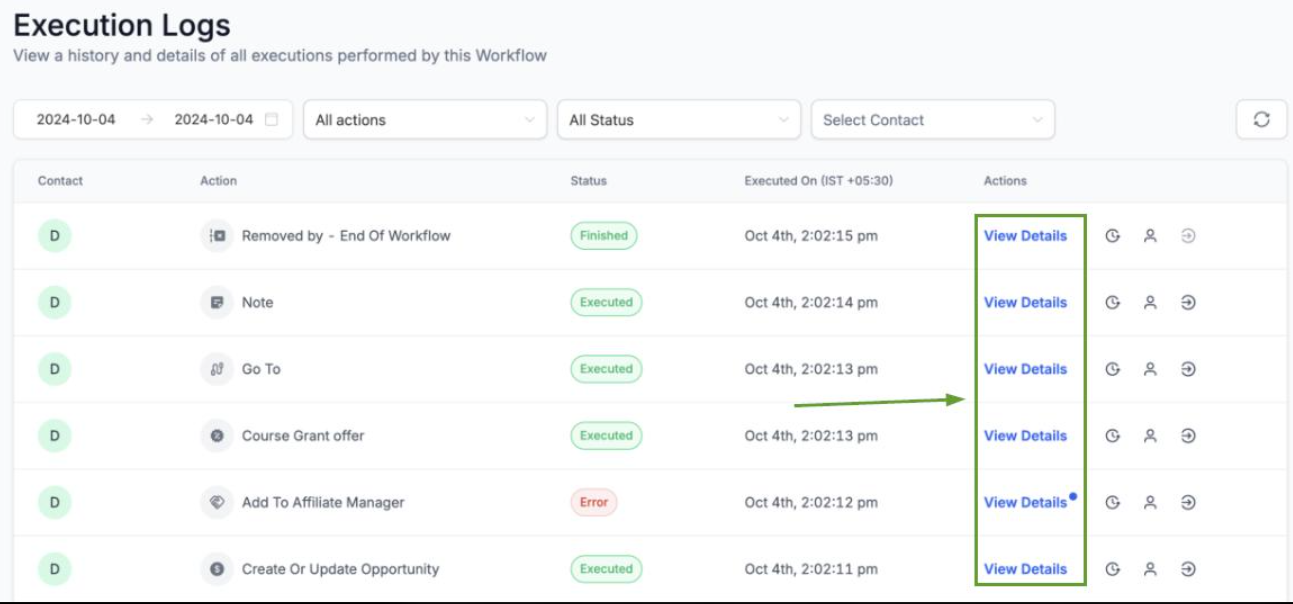The width and height of the screenshot is (1293, 604).
Task: Click the enter-arrow icon in the Removed by row
Action: 1188,236
